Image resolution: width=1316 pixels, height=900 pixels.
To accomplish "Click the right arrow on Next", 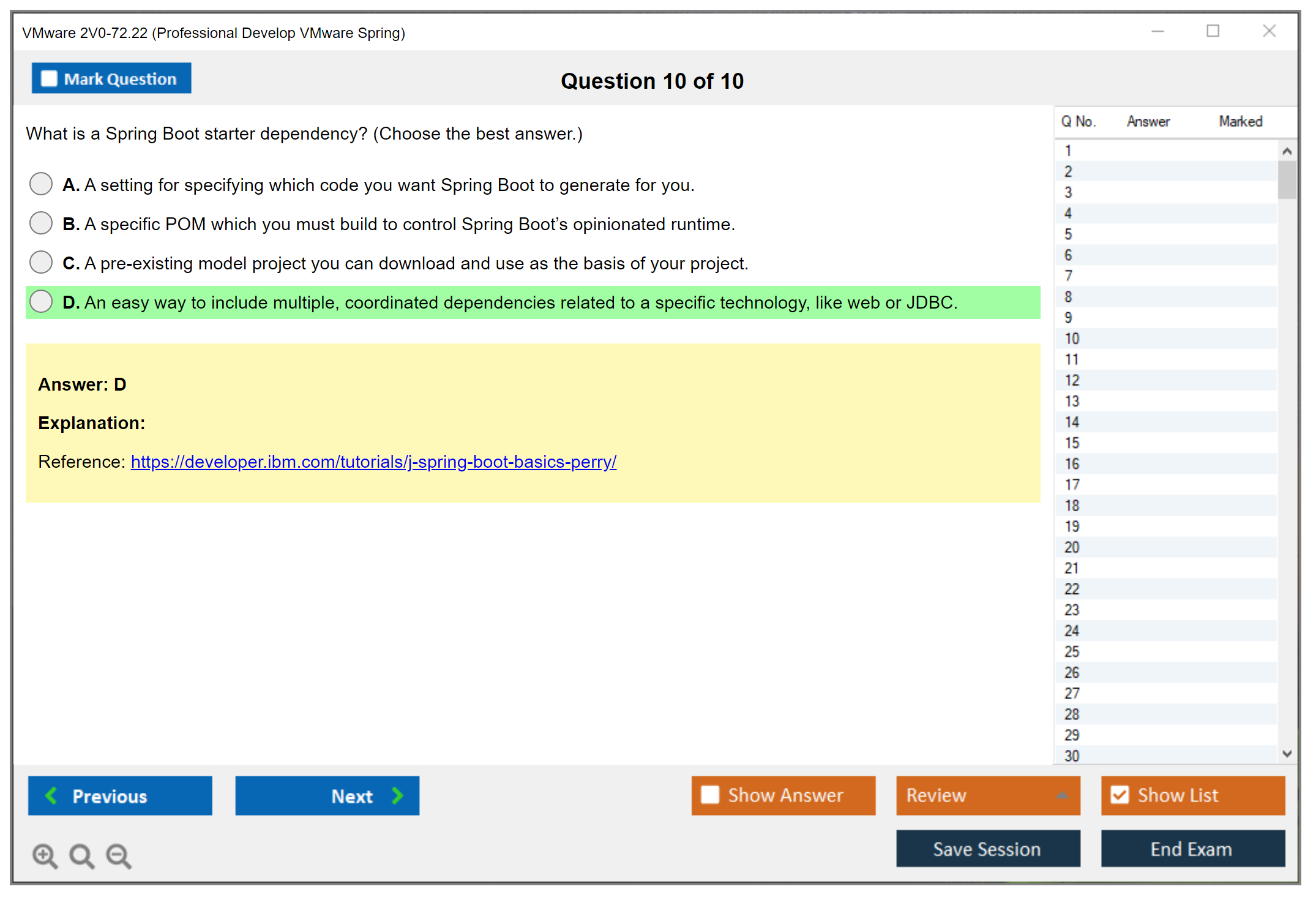I will [397, 795].
